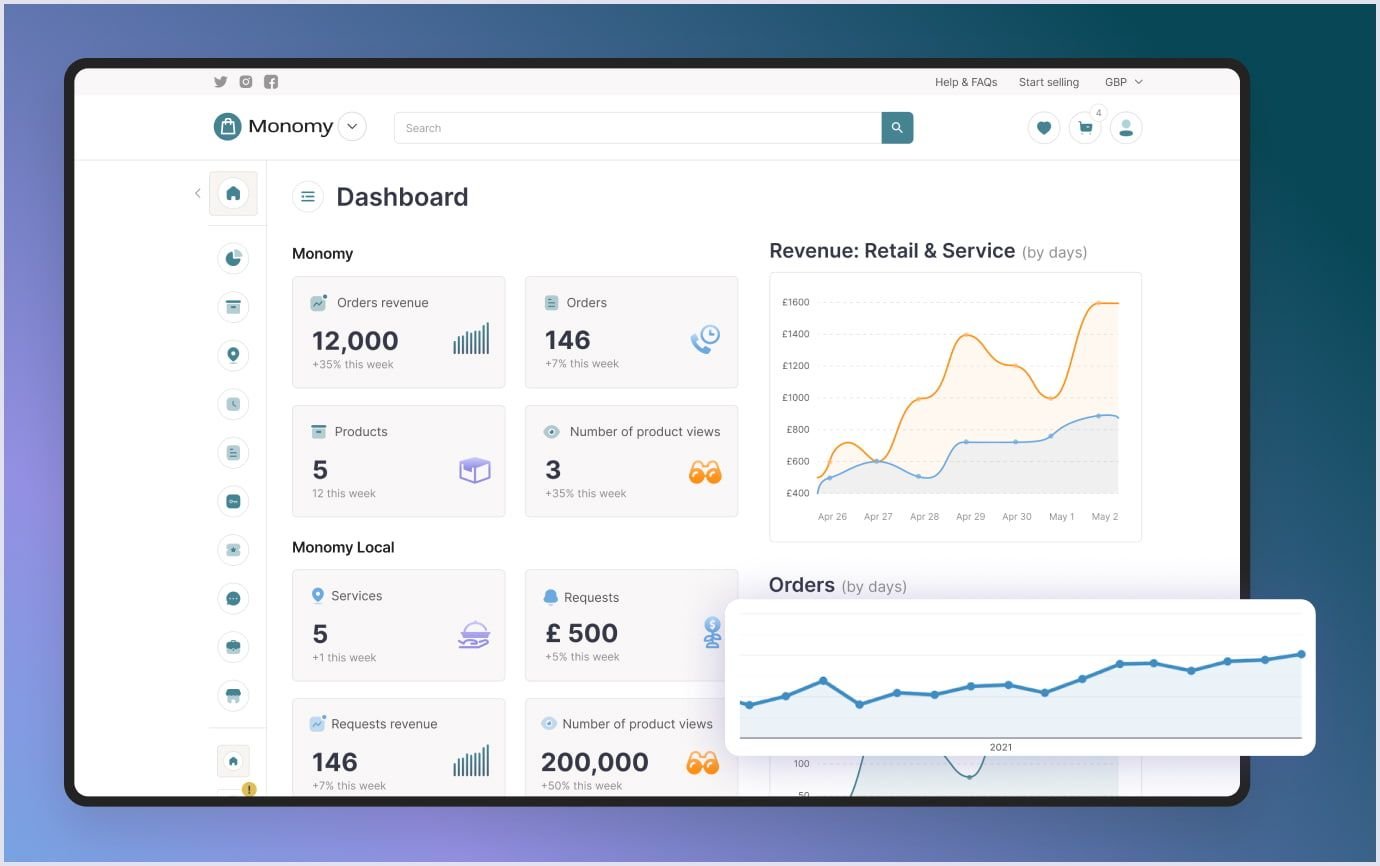This screenshot has width=1380, height=866.
Task: Click the binoculars icon in the 200,000 card
Action: click(x=703, y=763)
